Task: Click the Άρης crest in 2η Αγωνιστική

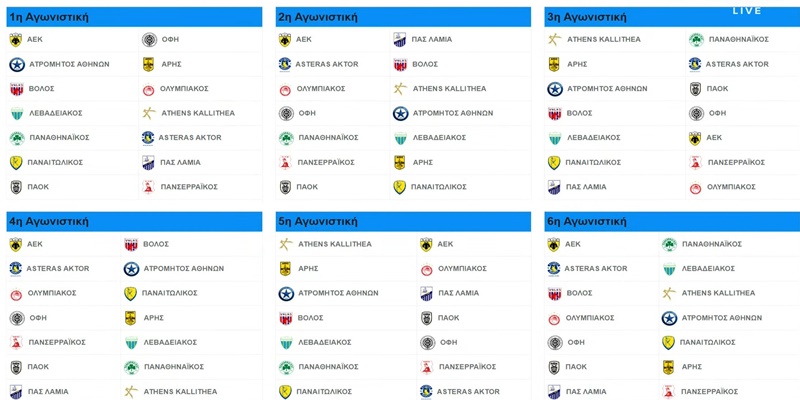Action: (x=399, y=162)
